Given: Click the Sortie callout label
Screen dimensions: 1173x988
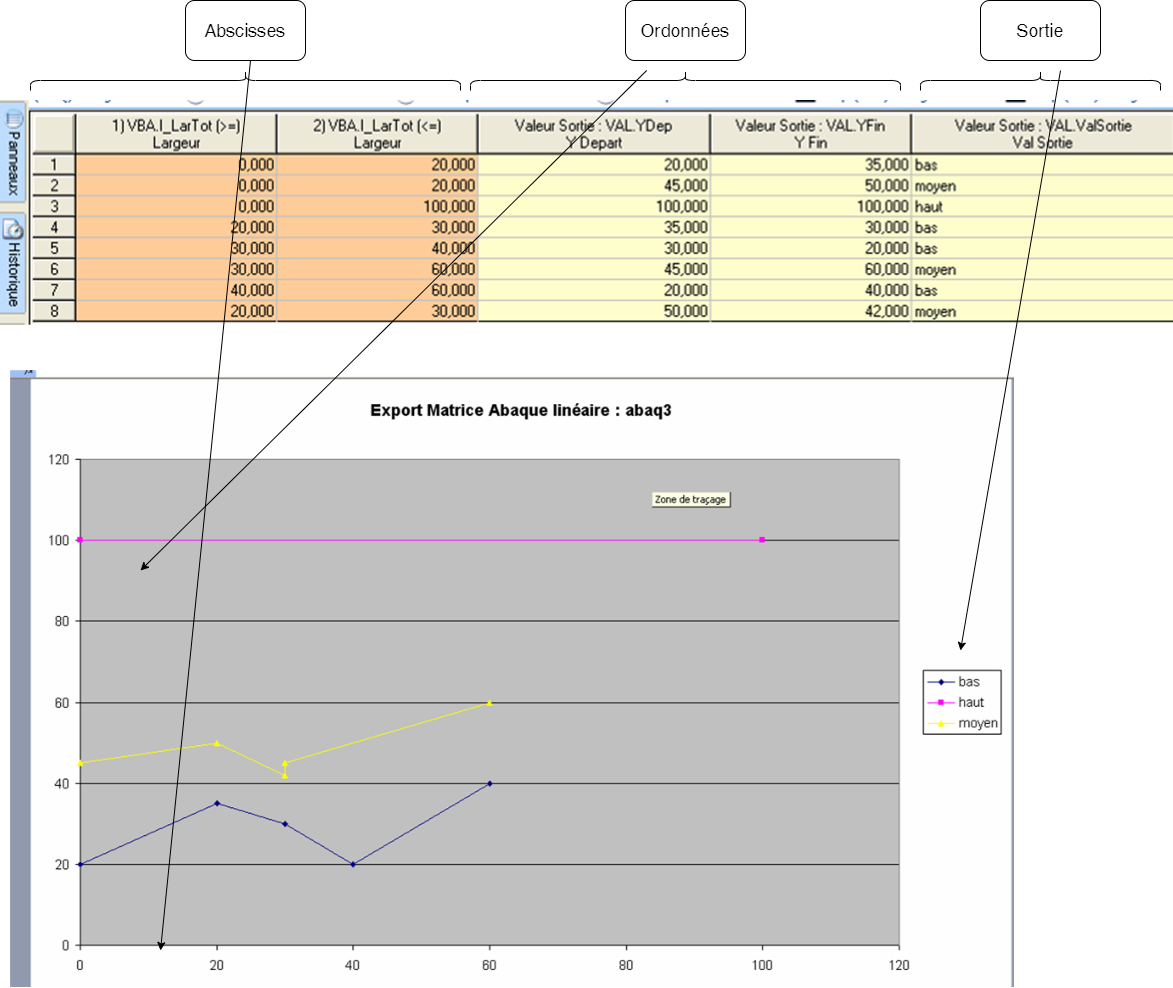Looking at the screenshot, I should [x=1040, y=30].
